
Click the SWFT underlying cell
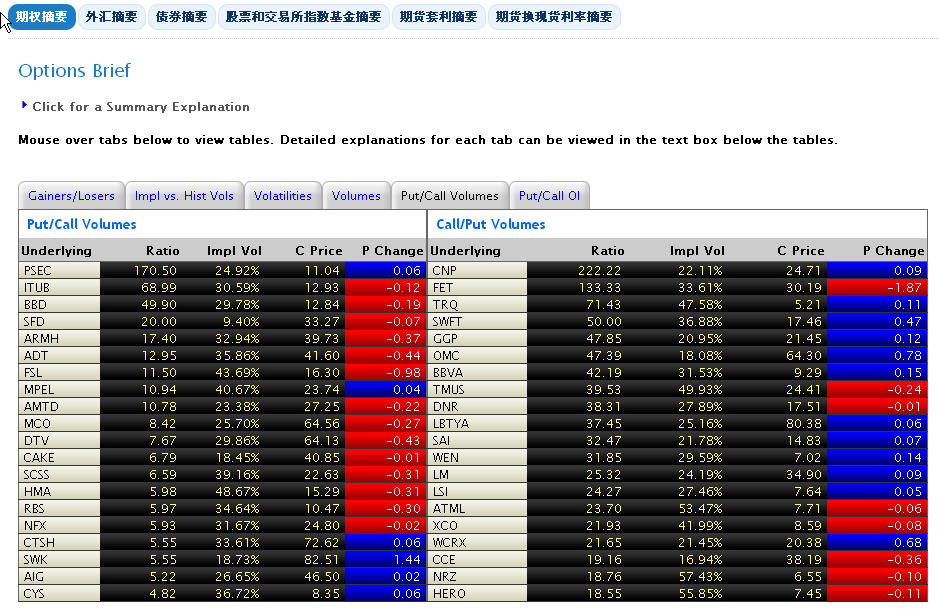(x=477, y=322)
